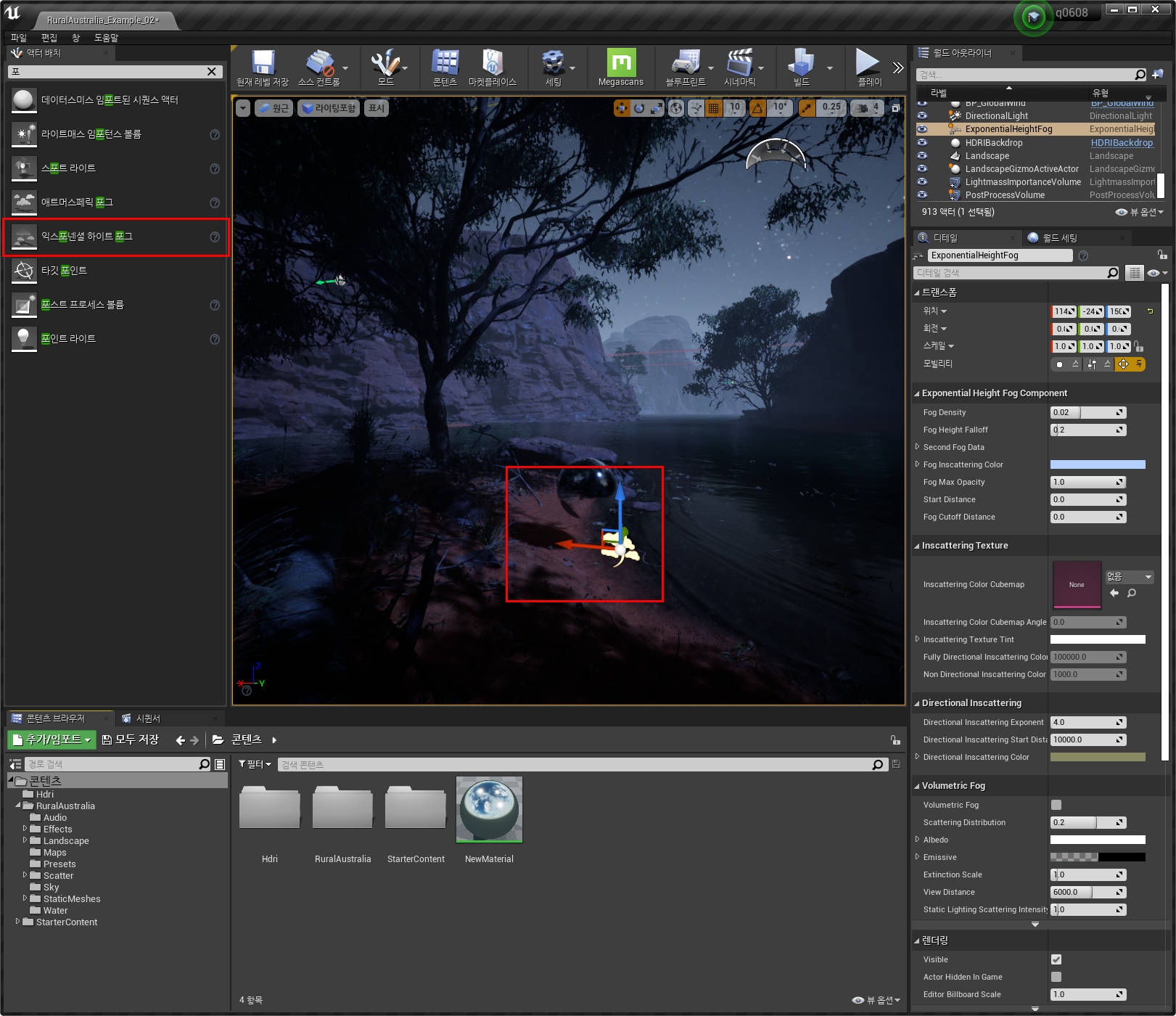The width and height of the screenshot is (1176, 1016).
Task: Open the Show (표시) viewport menu
Action: coord(377,108)
